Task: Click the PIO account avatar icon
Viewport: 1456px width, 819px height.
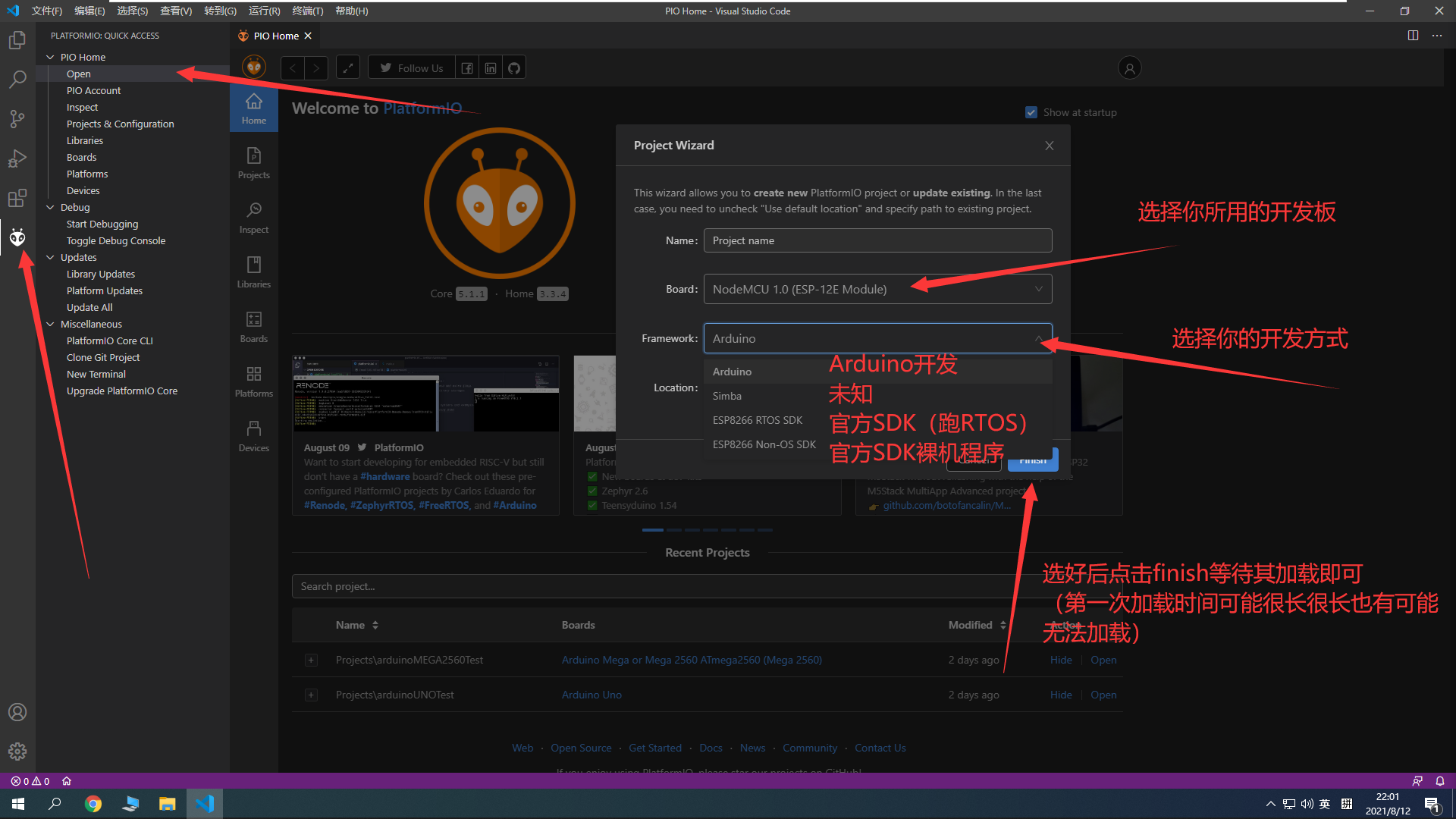Action: pyautogui.click(x=1129, y=68)
